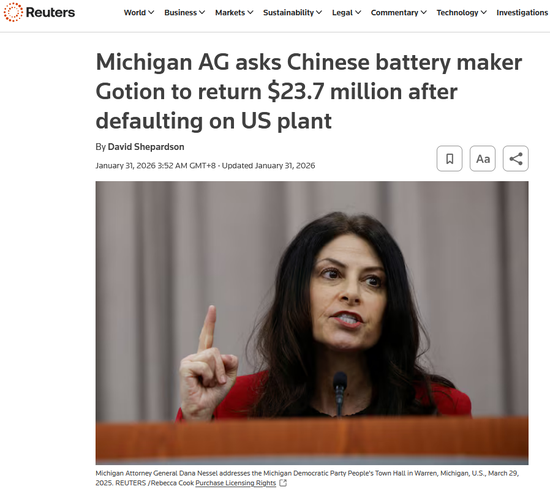Expand the Legal chevron arrow
This screenshot has width=550, height=489.
tap(358, 12)
